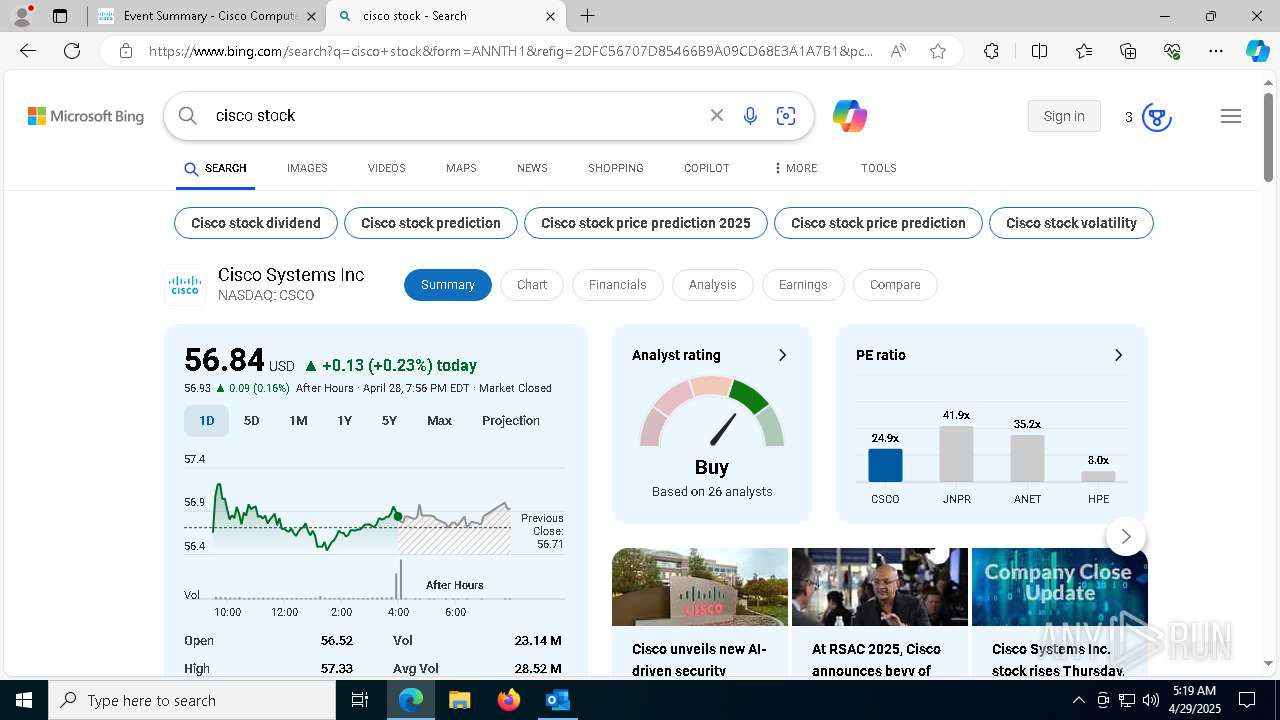The height and width of the screenshot is (720, 1280).
Task: Click the browser back arrow
Action: (28, 51)
